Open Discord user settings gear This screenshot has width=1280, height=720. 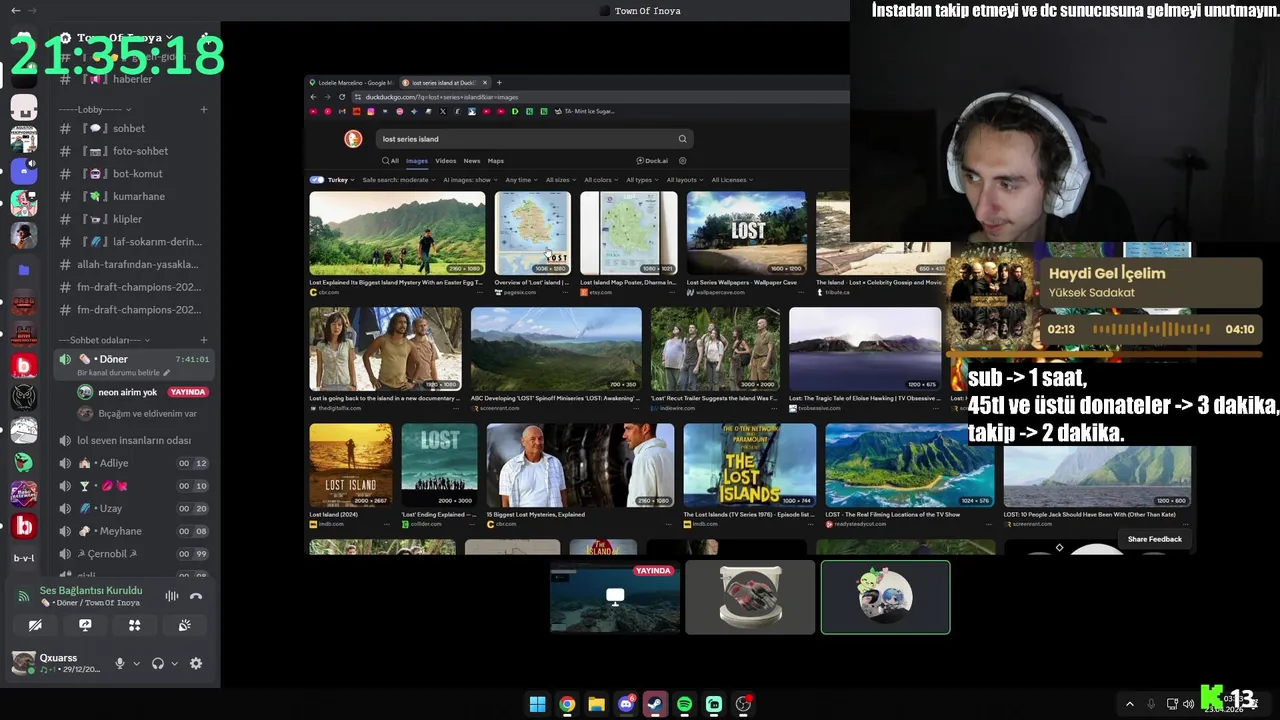pos(196,663)
